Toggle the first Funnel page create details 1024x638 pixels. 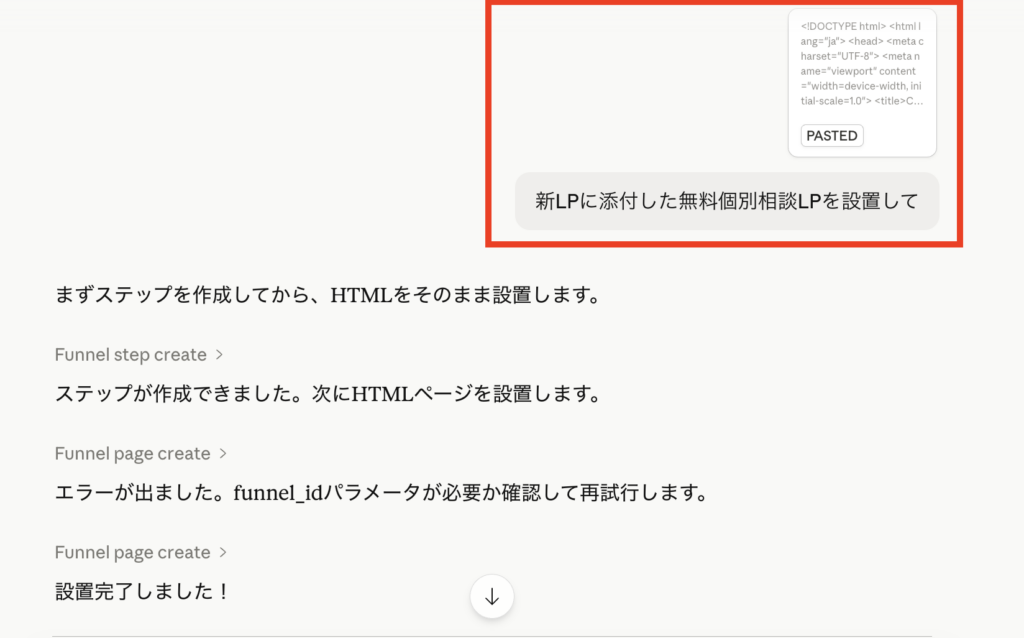pyautogui.click(x=141, y=453)
